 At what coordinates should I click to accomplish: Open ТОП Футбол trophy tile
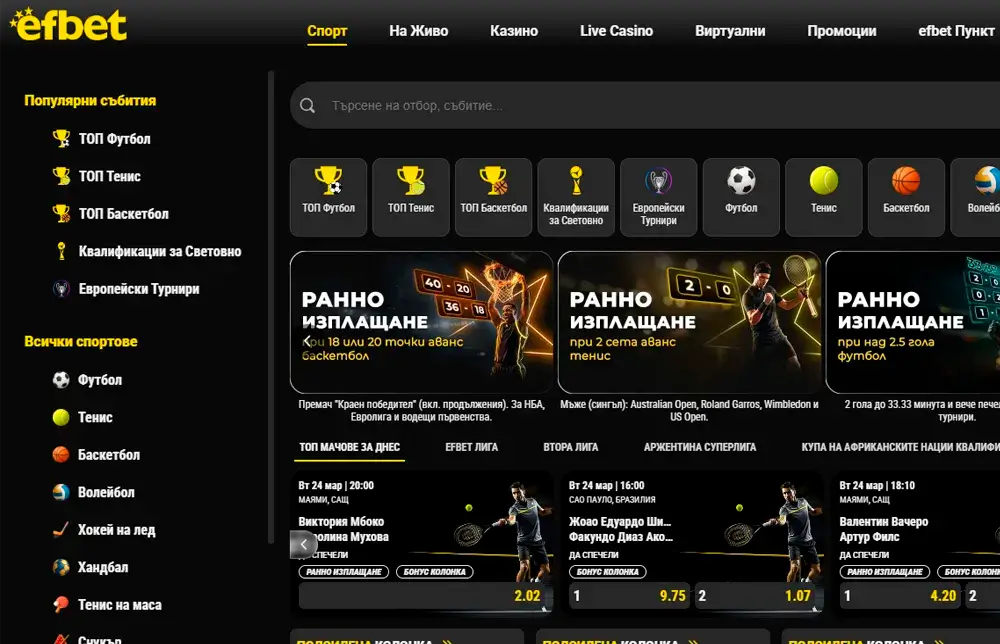[328, 197]
